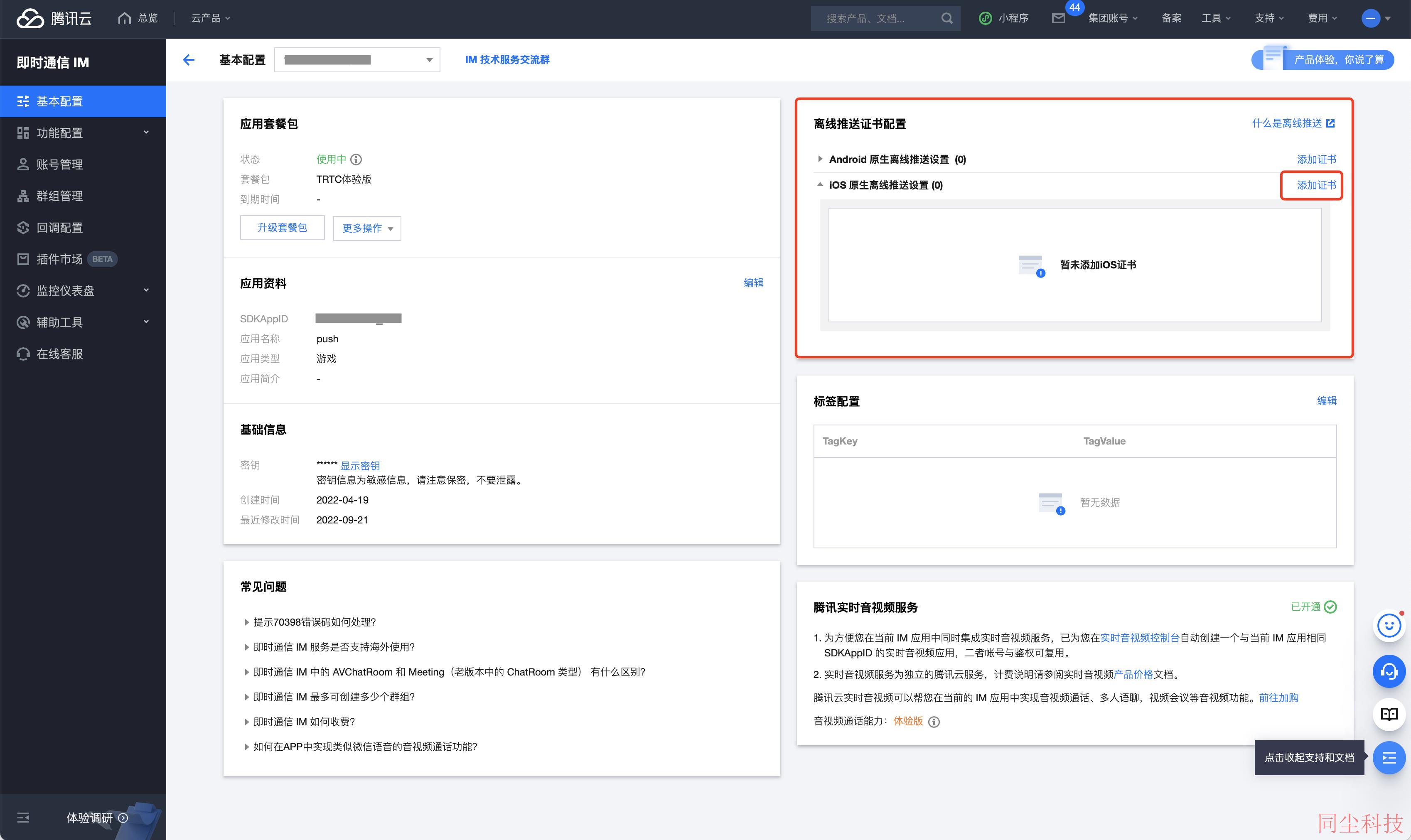Open the 小程序 mini program icon

point(986,18)
